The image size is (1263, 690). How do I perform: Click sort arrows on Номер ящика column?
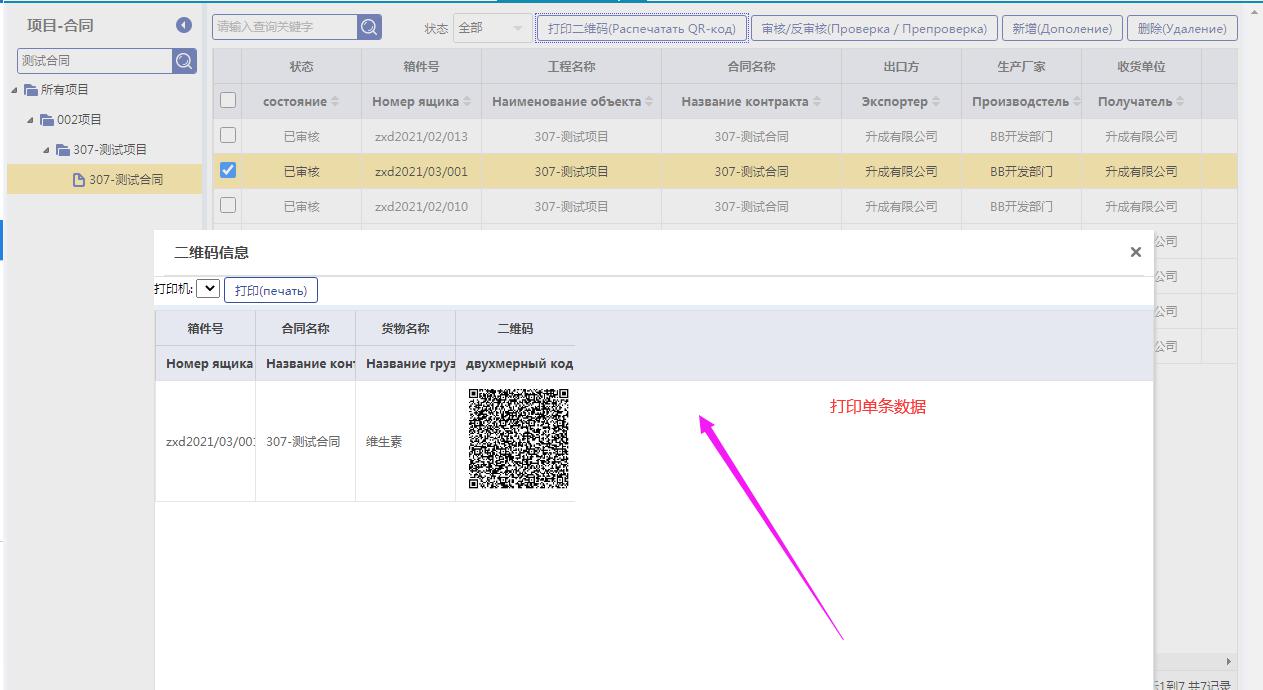click(467, 102)
